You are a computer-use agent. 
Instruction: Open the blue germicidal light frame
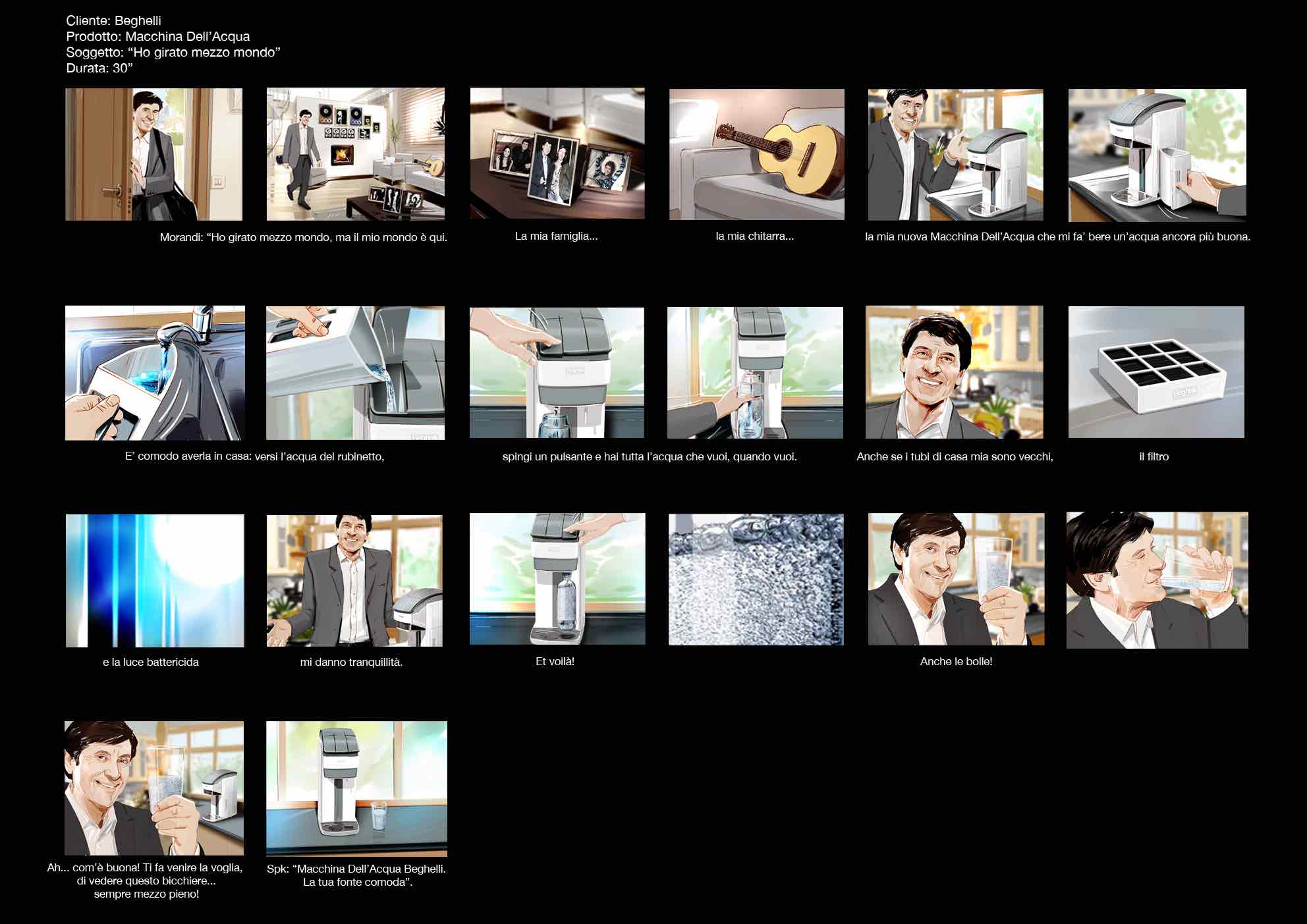point(155,580)
